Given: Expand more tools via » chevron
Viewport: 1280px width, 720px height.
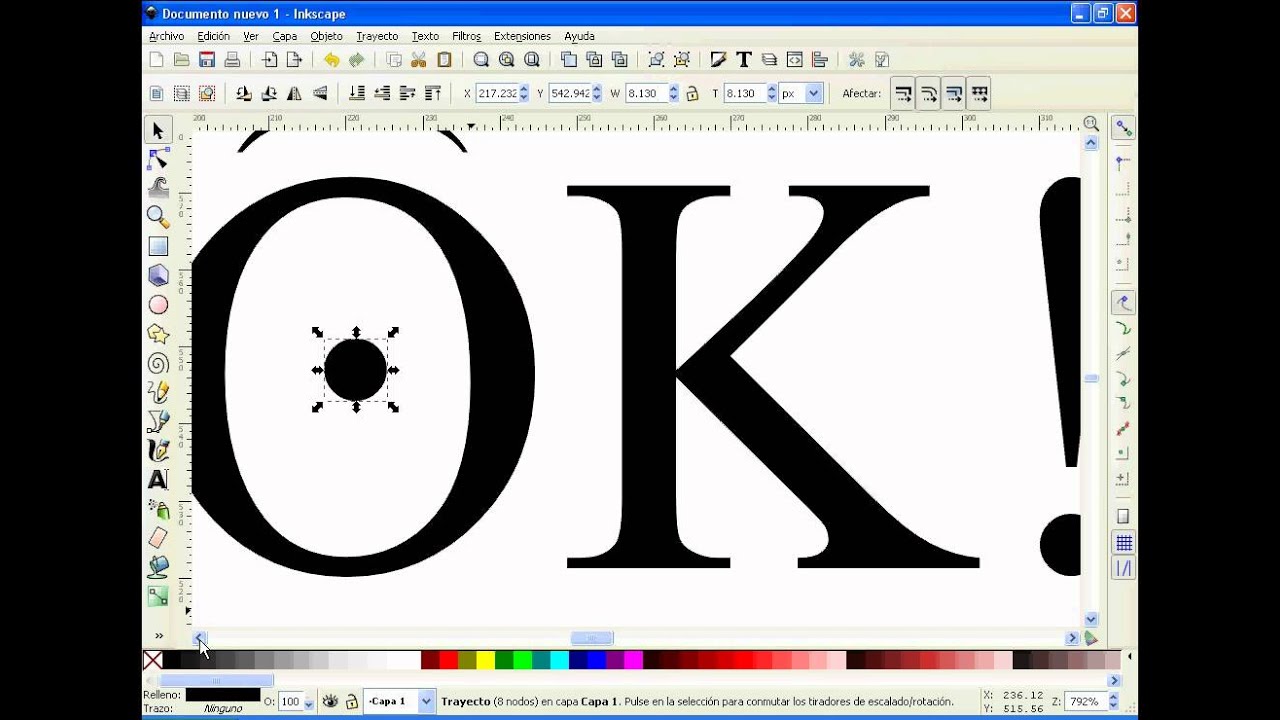Looking at the screenshot, I should click(x=158, y=635).
